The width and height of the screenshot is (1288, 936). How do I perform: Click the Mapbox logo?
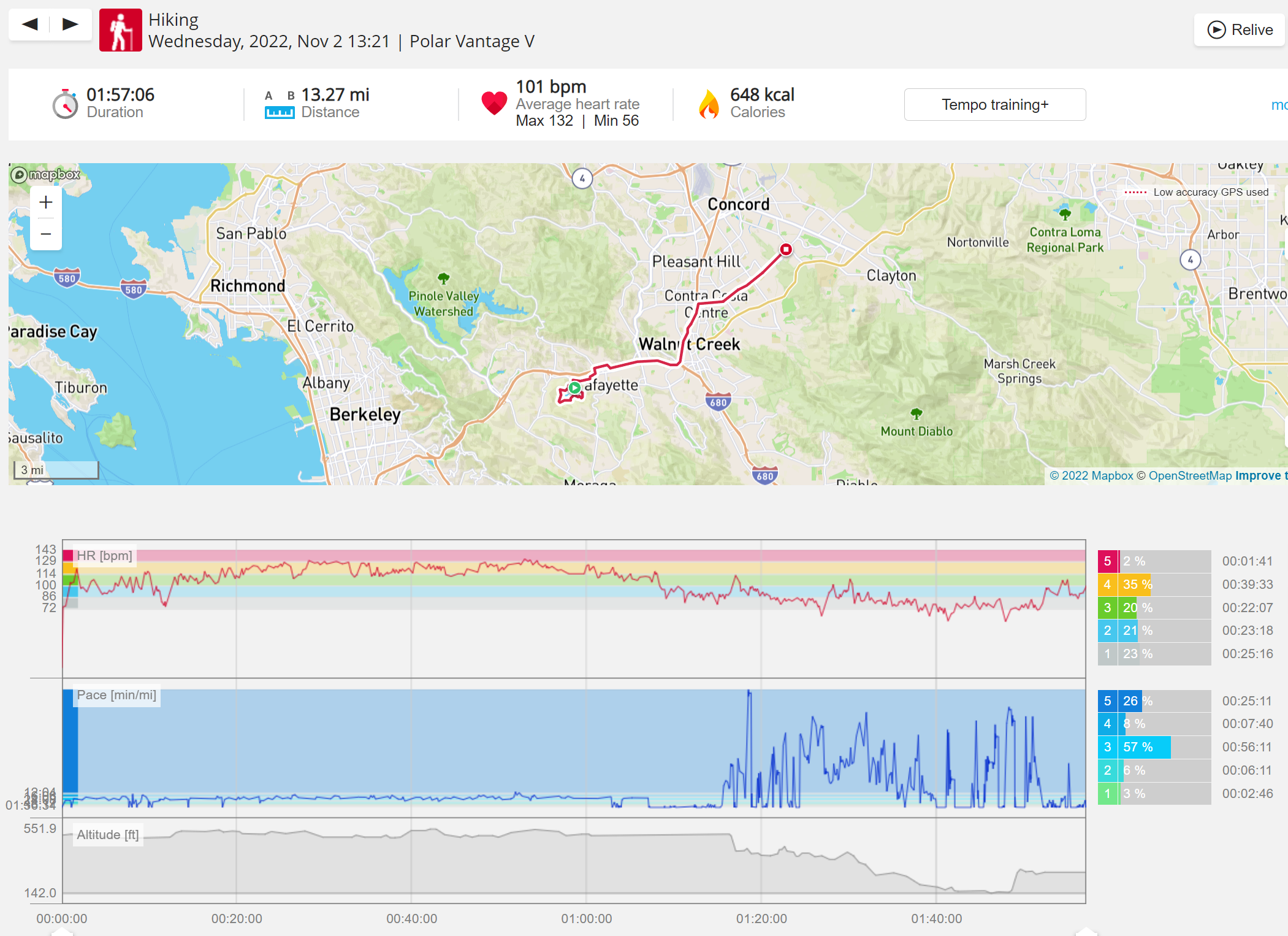[x=46, y=175]
